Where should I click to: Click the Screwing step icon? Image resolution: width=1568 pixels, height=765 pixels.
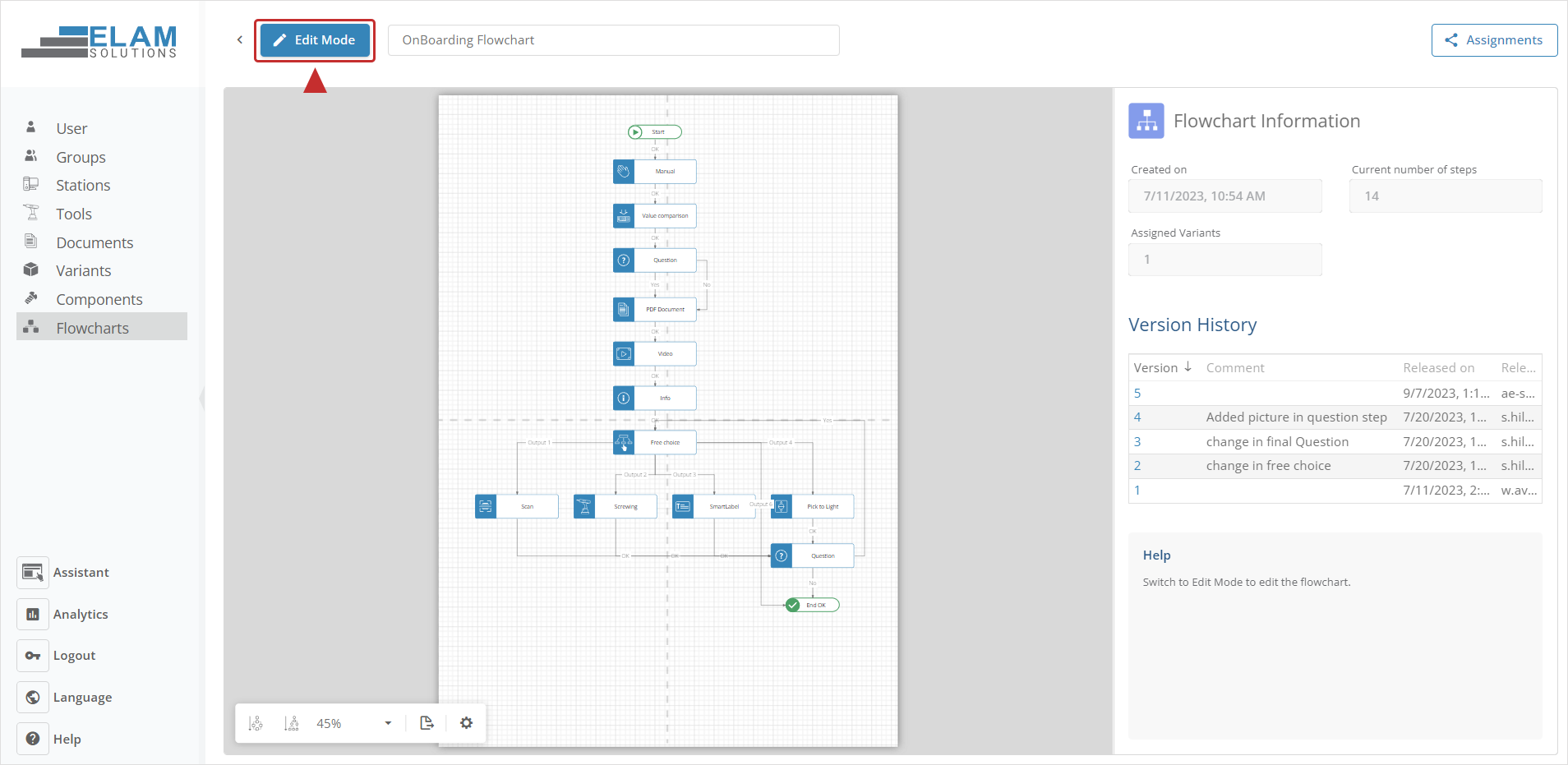point(586,506)
